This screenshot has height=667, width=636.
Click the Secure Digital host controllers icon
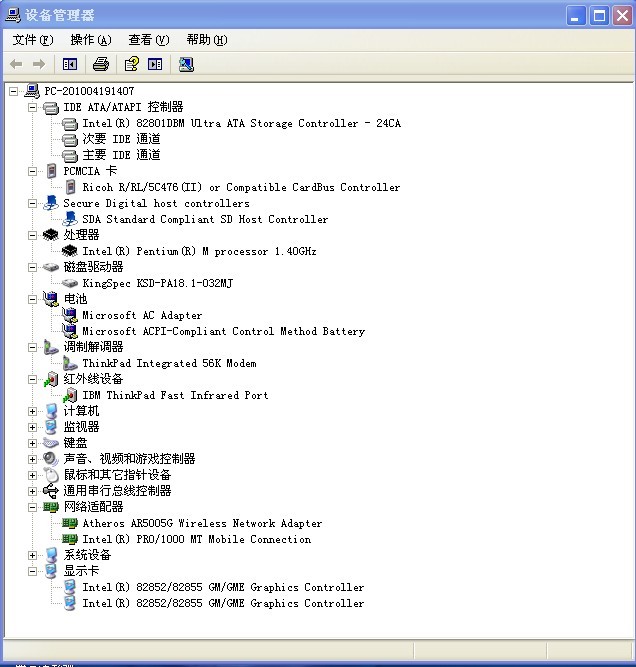(51, 203)
